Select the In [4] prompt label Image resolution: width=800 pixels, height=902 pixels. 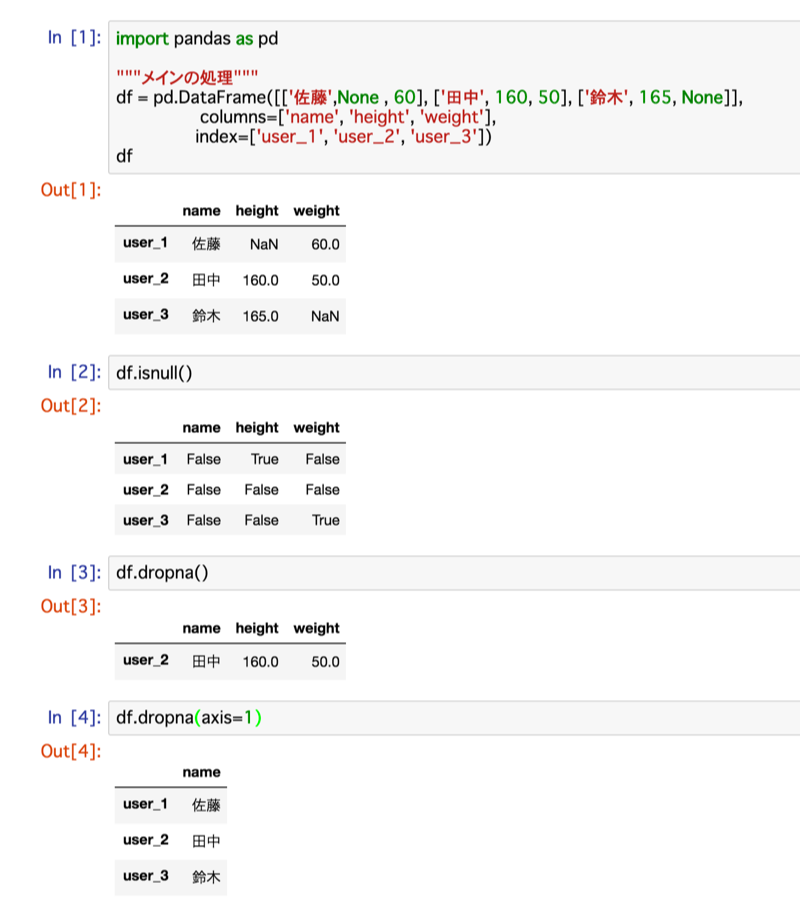74,717
